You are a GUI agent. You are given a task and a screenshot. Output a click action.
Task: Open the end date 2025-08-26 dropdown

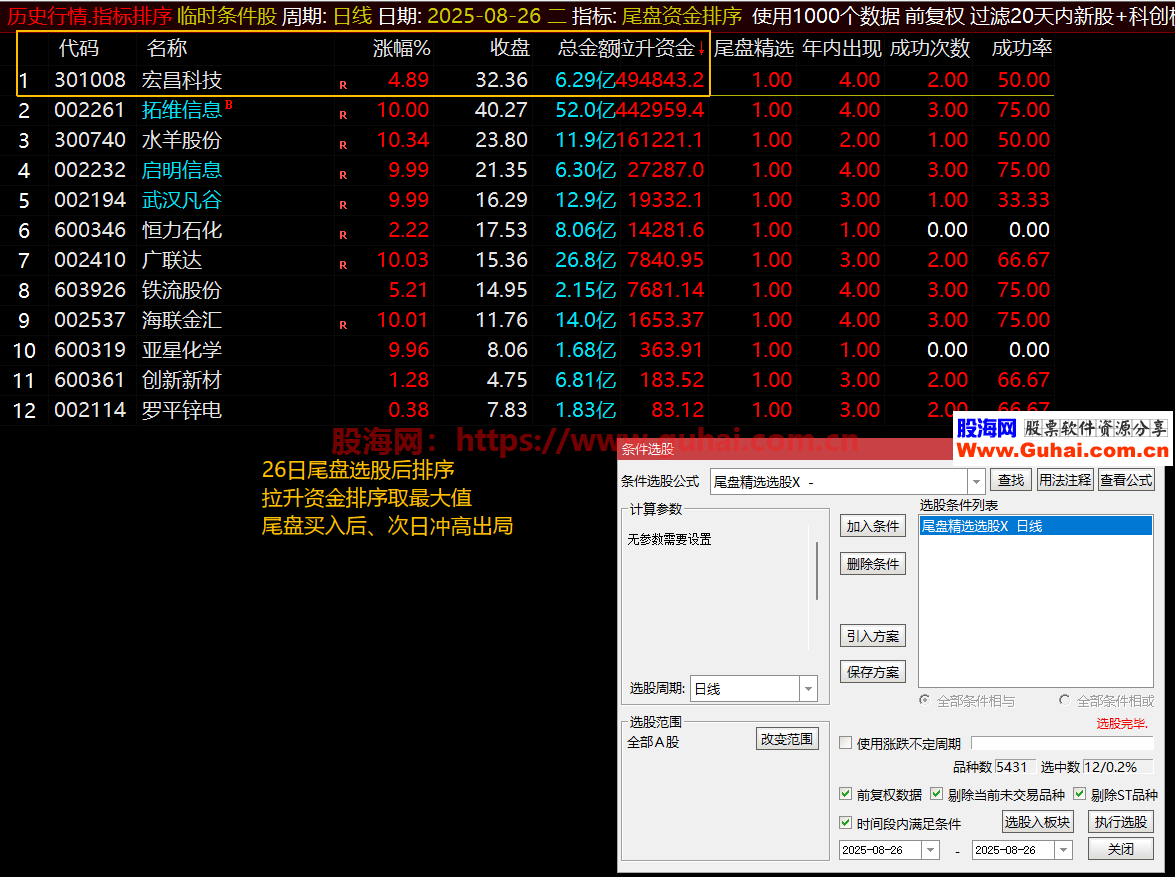click(1063, 849)
